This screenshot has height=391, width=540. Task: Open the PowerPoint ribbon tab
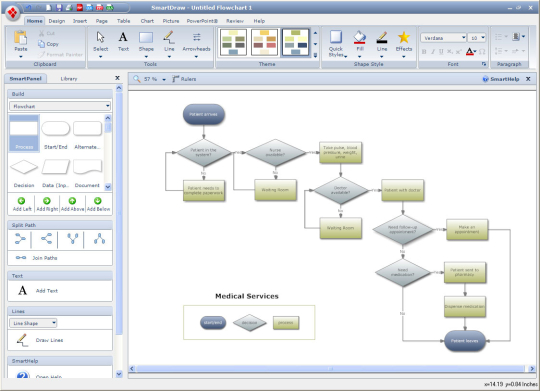pyautogui.click(x=202, y=21)
